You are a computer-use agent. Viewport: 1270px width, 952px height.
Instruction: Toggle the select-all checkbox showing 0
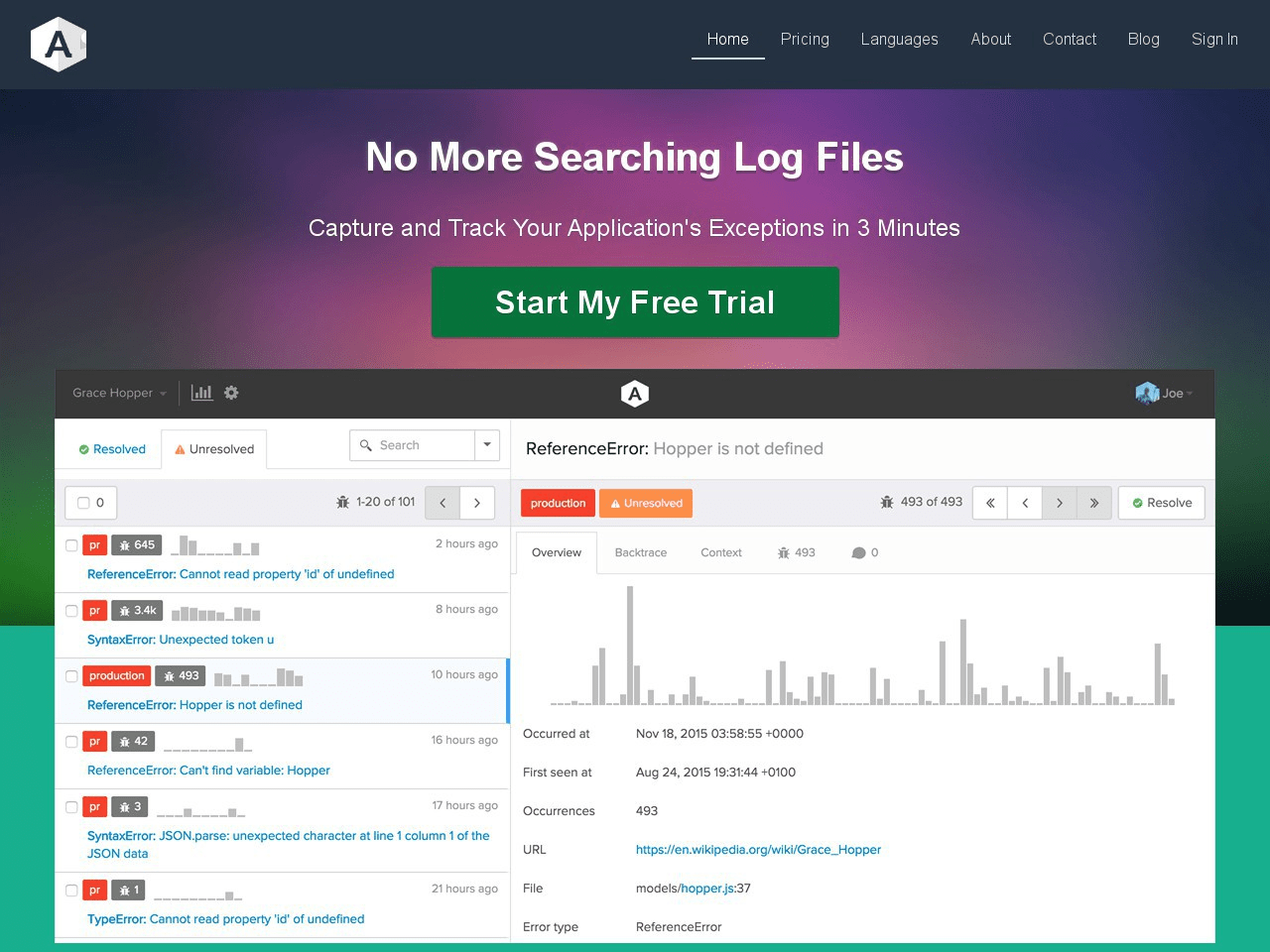(x=83, y=503)
